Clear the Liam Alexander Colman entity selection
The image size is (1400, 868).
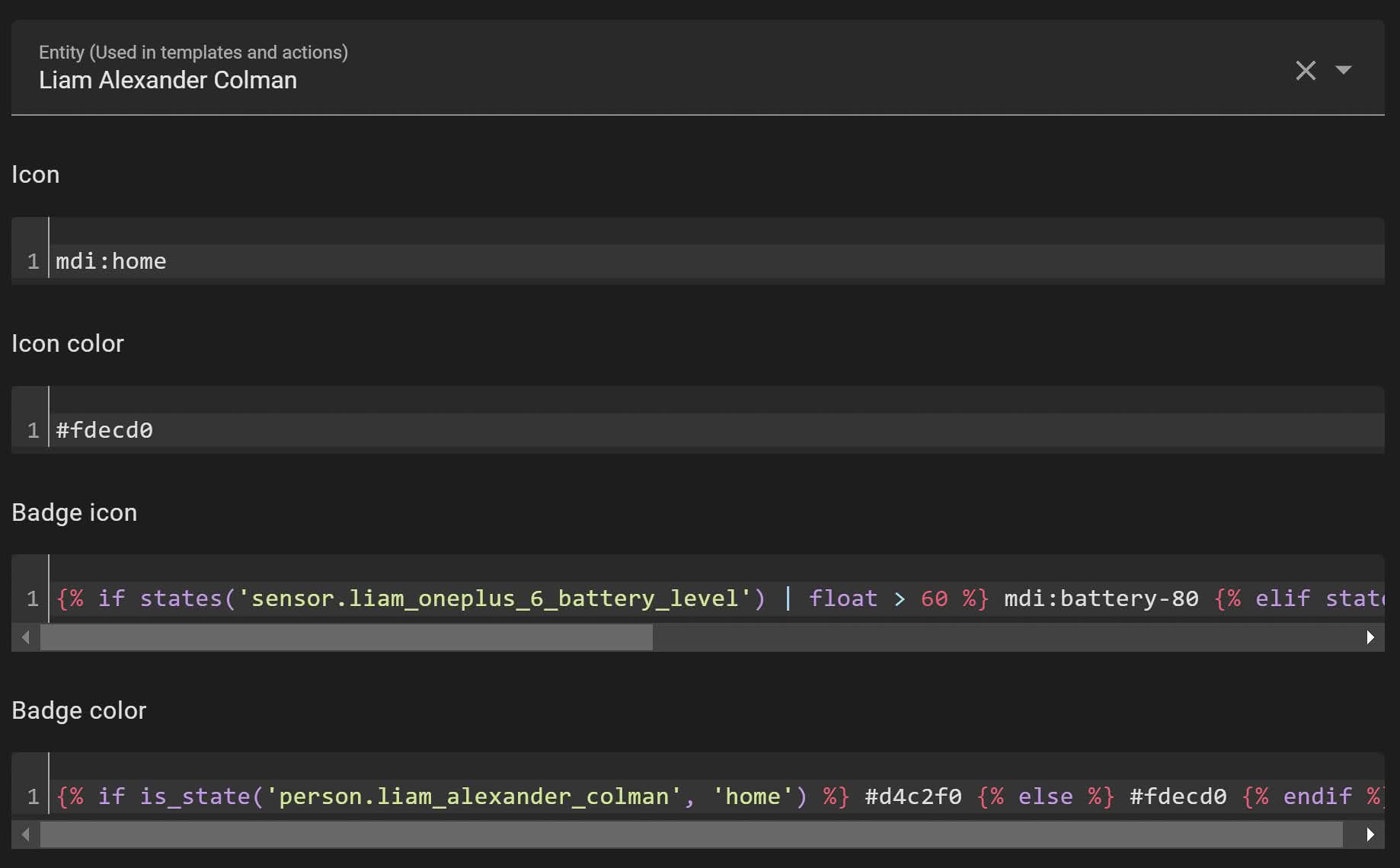tap(1306, 70)
